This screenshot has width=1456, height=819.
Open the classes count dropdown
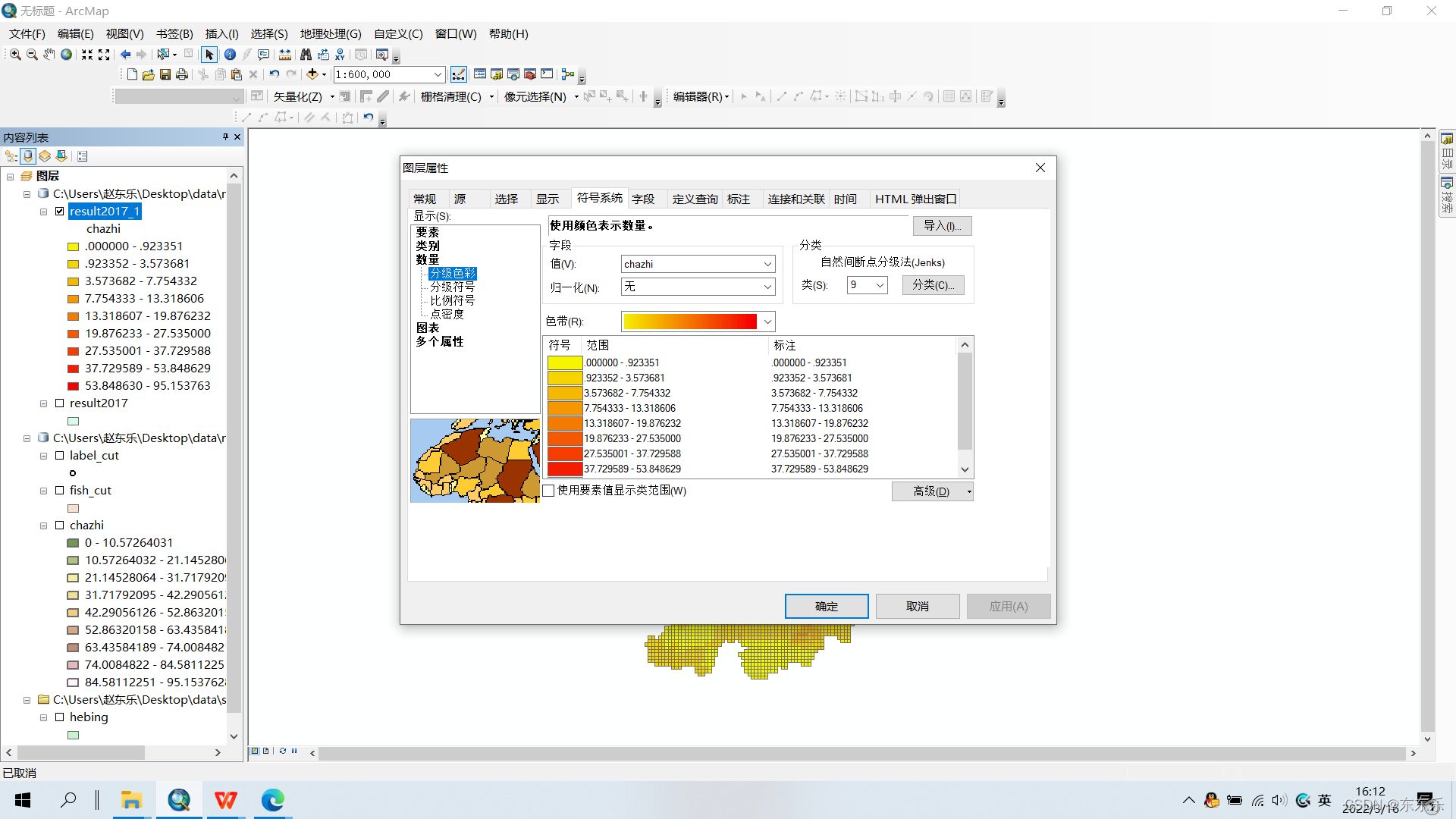pyautogui.click(x=880, y=285)
